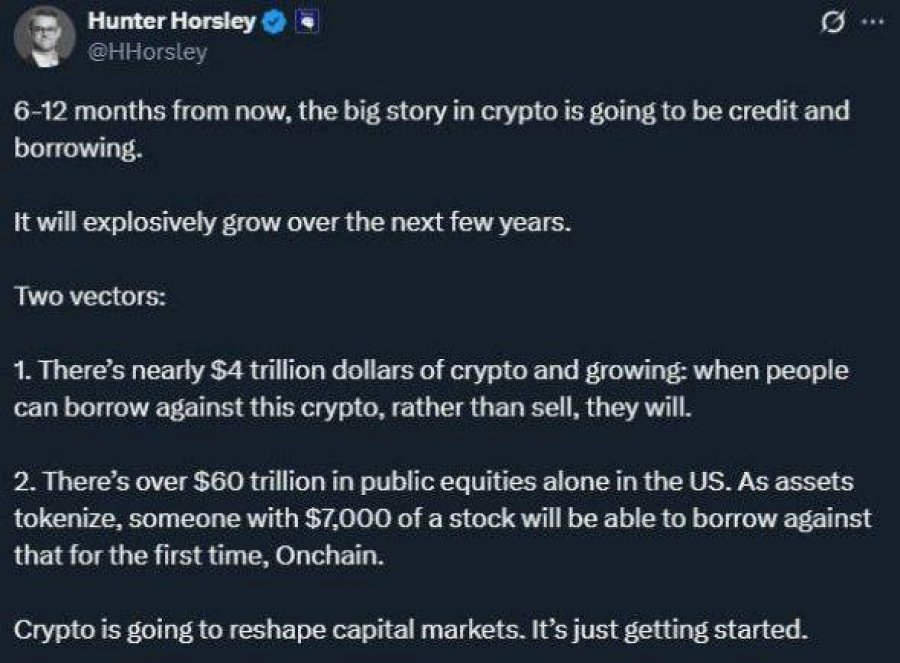Open the @HHorsley handle link
This screenshot has width=900, height=663.
147,52
